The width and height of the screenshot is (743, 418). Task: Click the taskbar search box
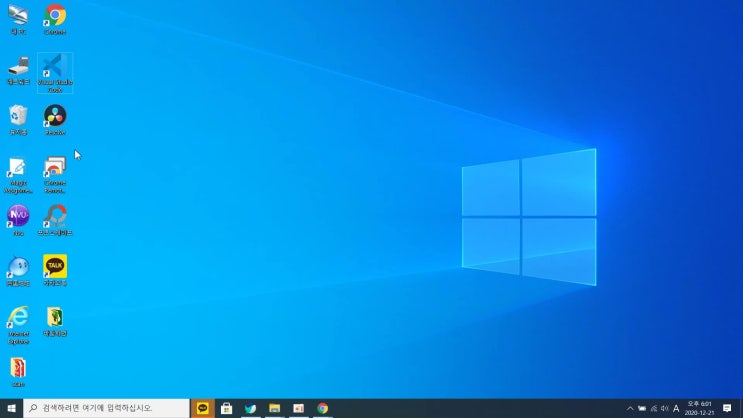(106, 408)
